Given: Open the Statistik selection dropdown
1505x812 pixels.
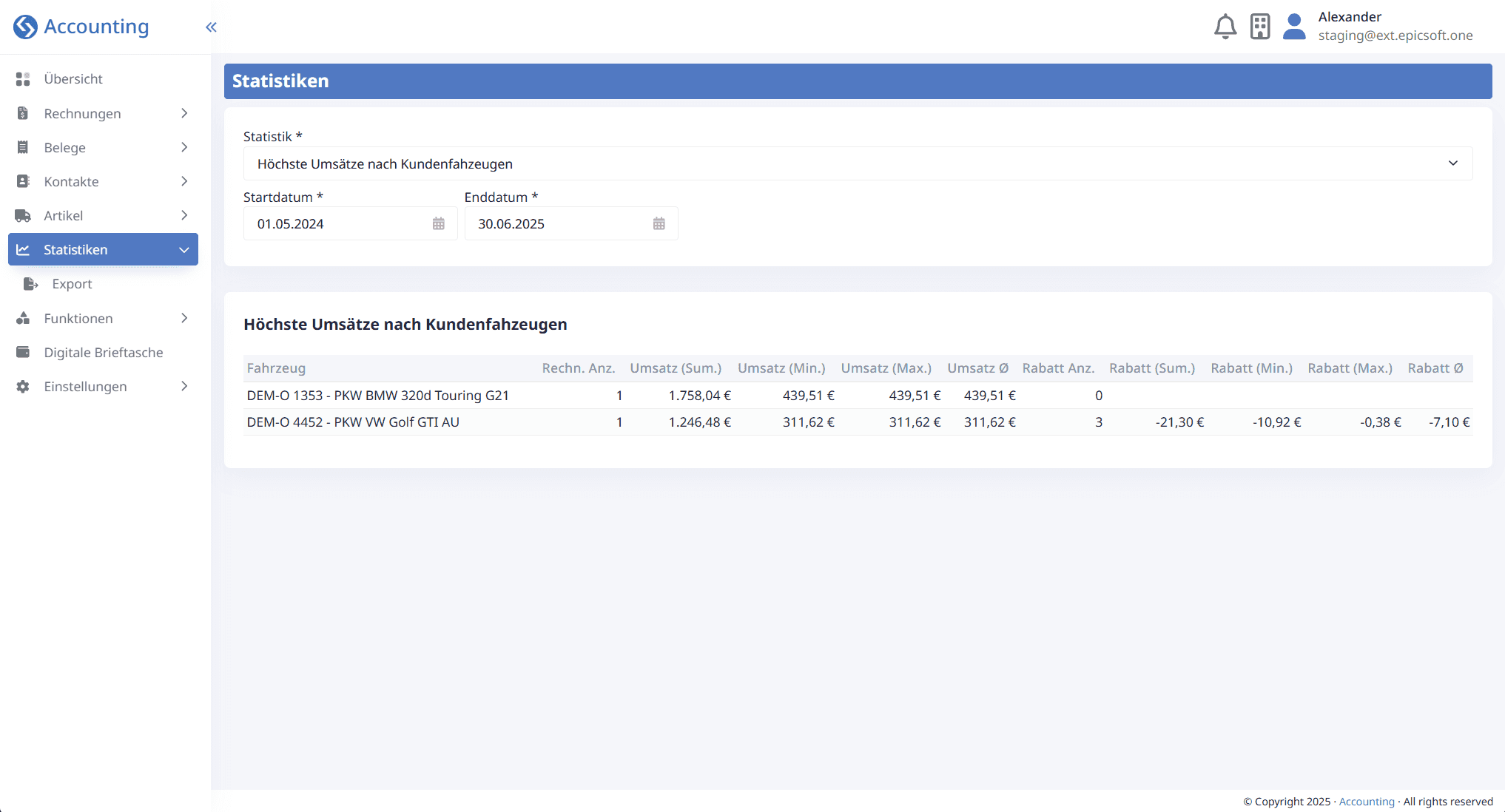Looking at the screenshot, I should 858,163.
